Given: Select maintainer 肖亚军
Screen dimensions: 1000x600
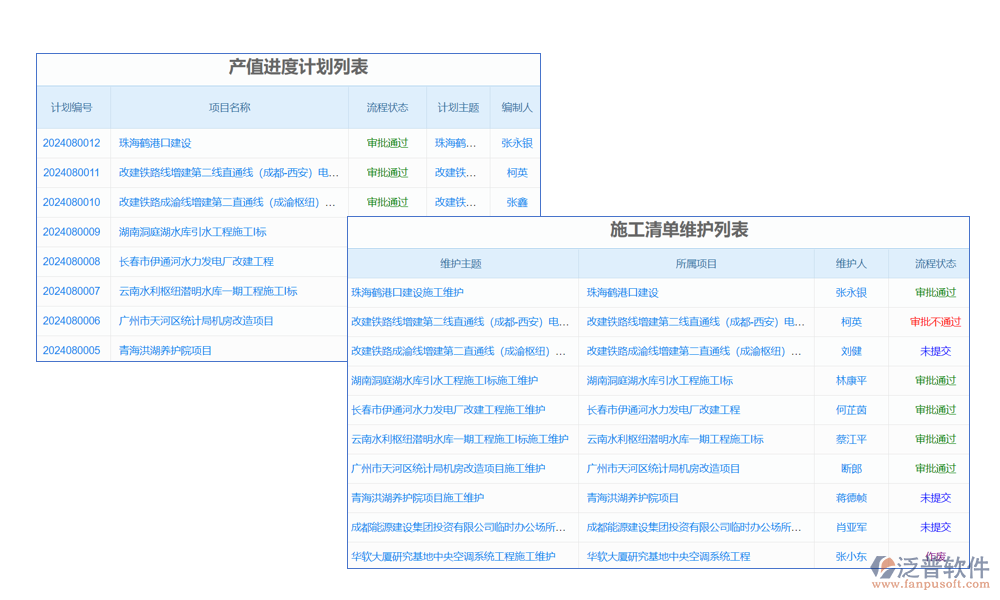Looking at the screenshot, I should [851, 527].
